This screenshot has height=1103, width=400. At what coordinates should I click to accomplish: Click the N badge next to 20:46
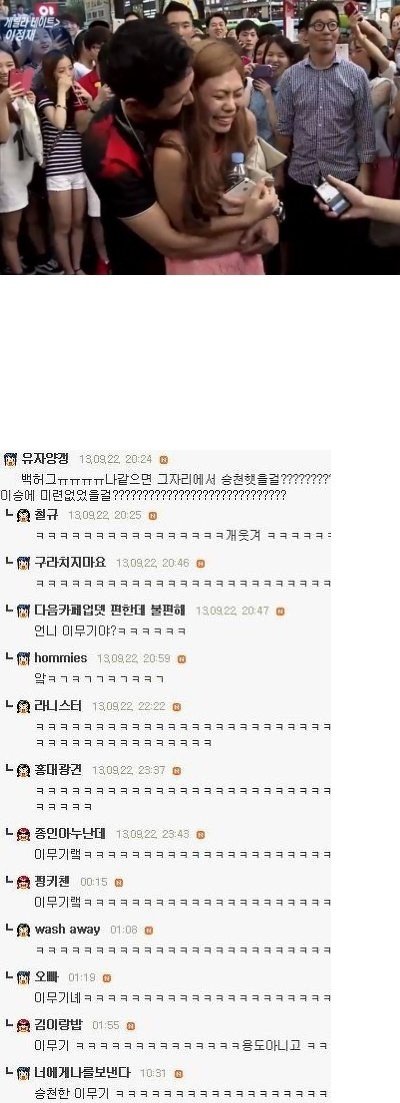[x=200, y=563]
